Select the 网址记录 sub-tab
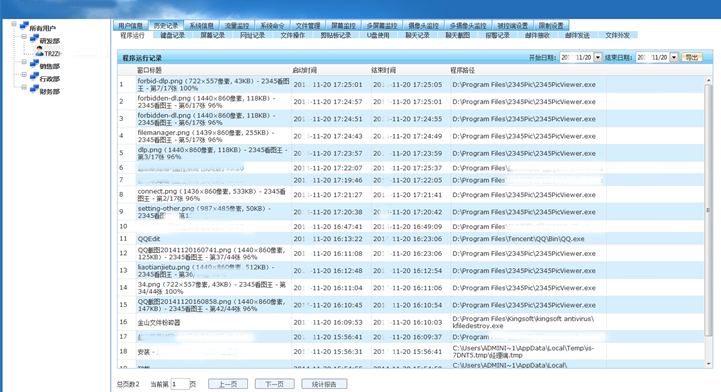Image resolution: width=721 pixels, height=392 pixels. pos(252,35)
